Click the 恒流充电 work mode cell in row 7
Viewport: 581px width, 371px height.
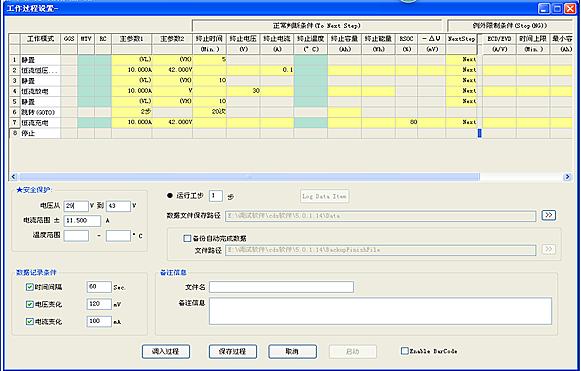point(40,122)
